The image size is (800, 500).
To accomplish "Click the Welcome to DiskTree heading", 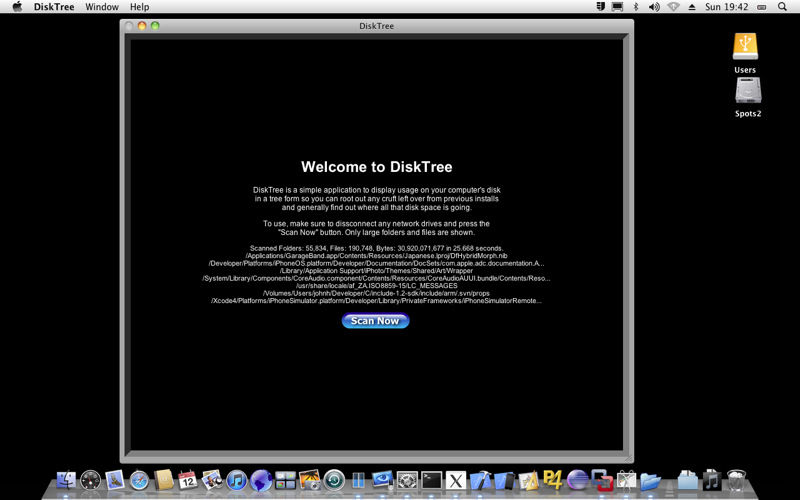I will [377, 167].
